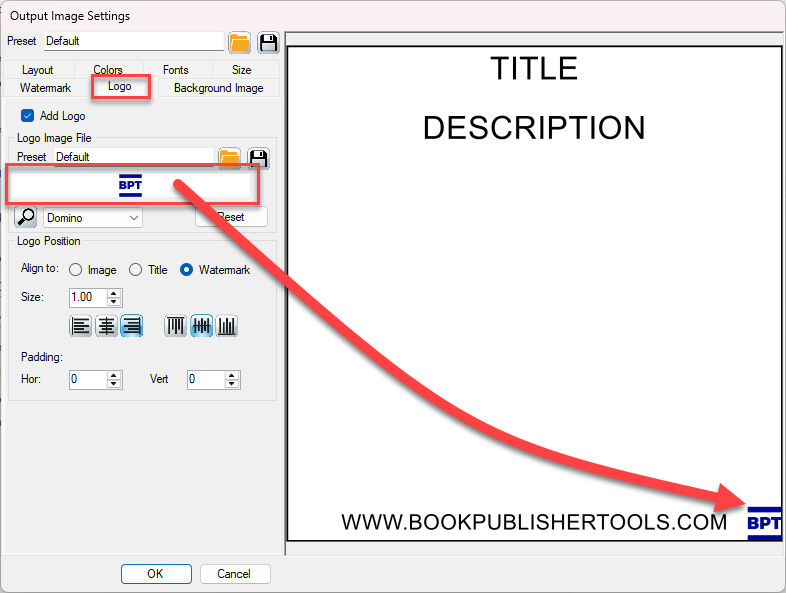Align logo to the top
The width and height of the screenshot is (786, 593).
(x=175, y=326)
